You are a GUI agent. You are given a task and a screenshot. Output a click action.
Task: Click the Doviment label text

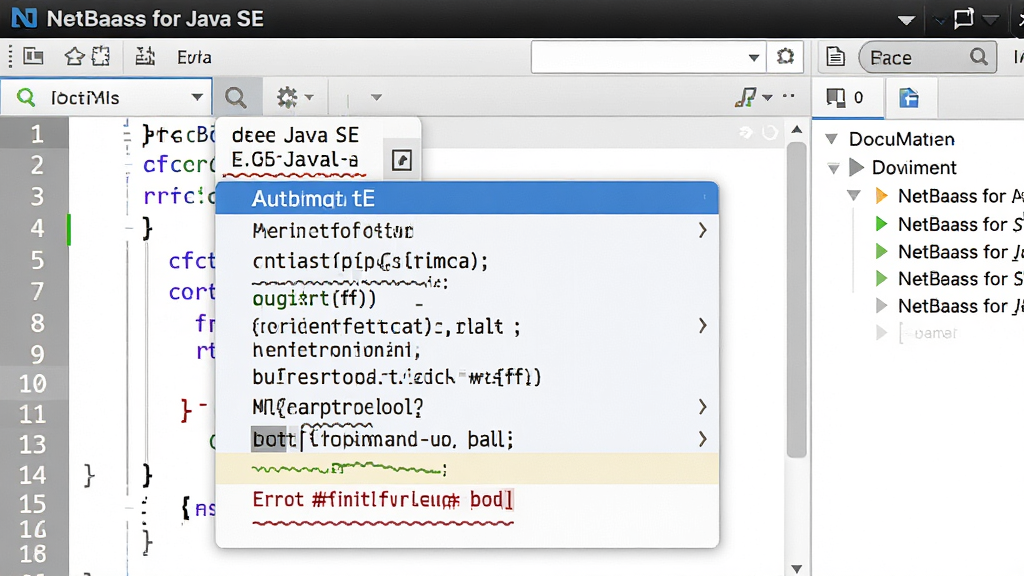[914, 168]
